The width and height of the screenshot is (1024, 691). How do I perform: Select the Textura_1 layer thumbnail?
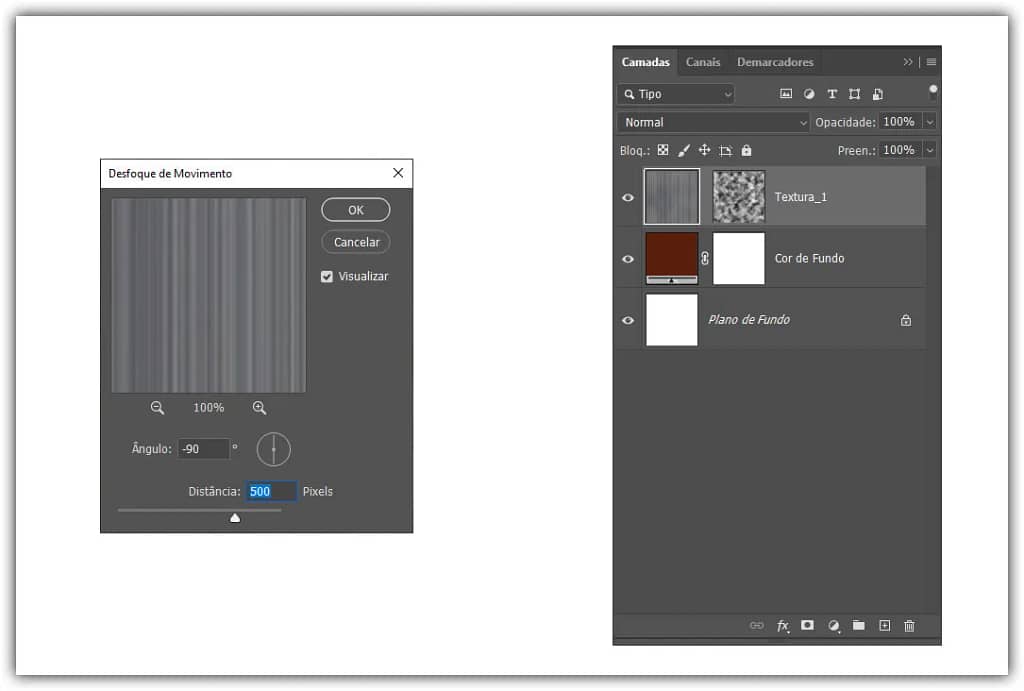[x=671, y=197]
